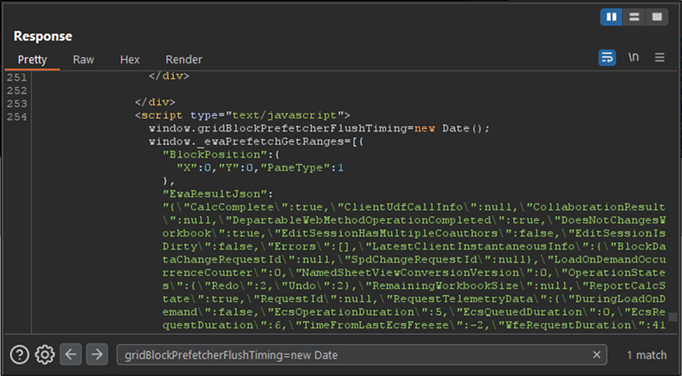Switch to top-bottom stacked layout
The height and width of the screenshot is (376, 682).
634,17
